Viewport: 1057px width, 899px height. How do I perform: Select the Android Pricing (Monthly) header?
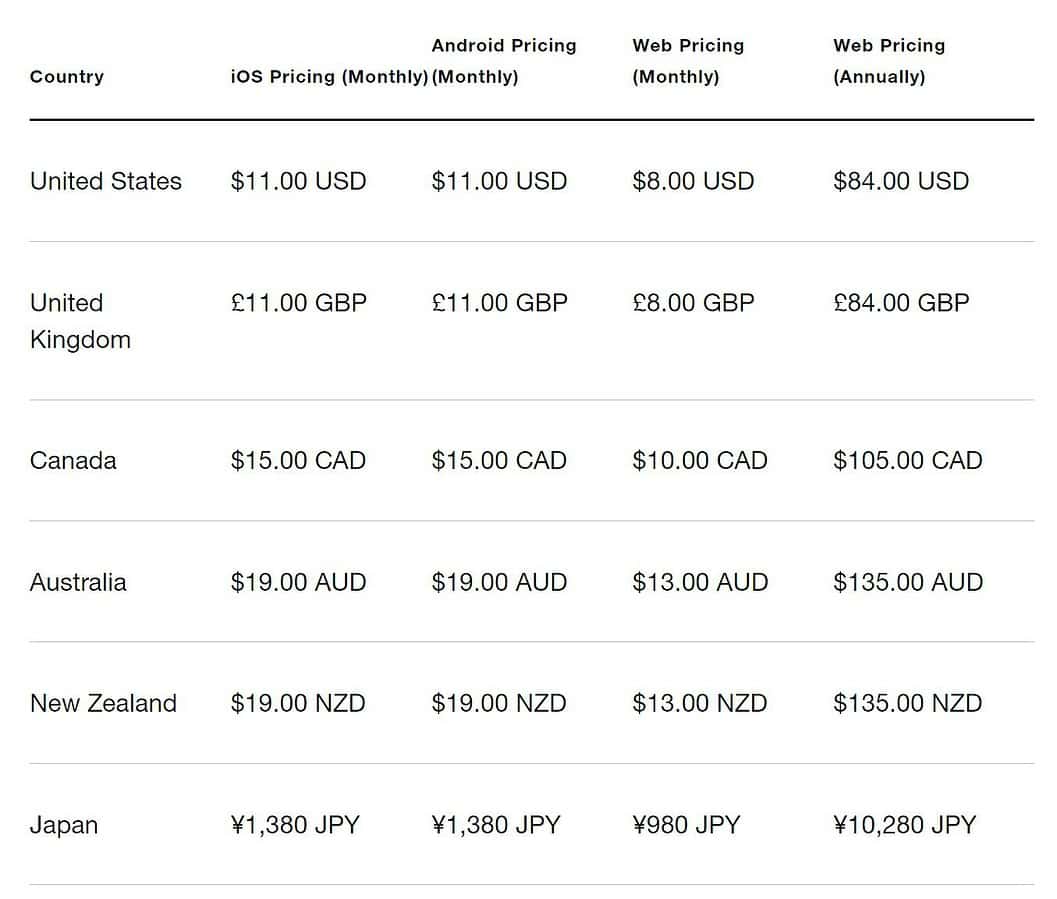click(x=504, y=61)
